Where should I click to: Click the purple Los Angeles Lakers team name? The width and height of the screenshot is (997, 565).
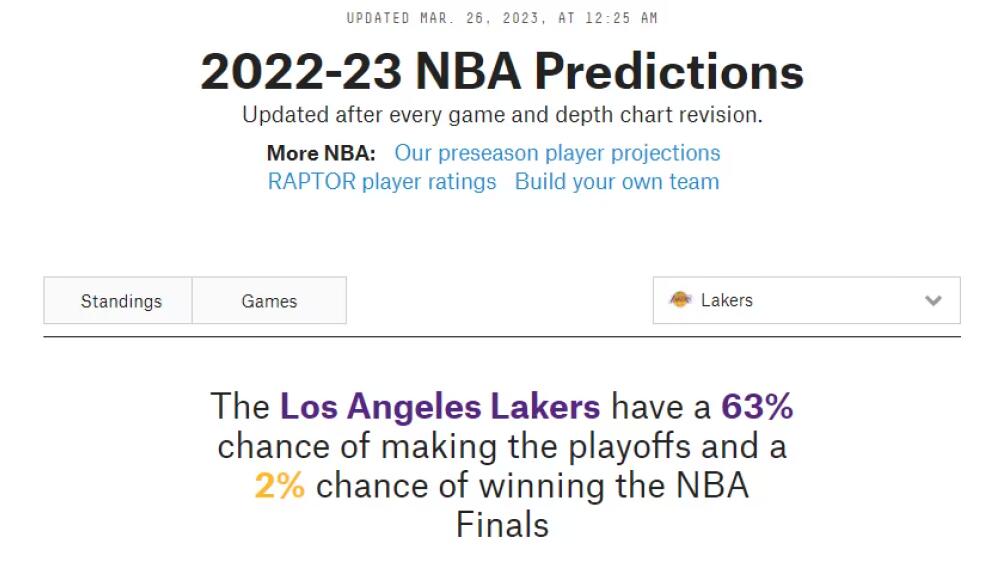[x=440, y=407]
